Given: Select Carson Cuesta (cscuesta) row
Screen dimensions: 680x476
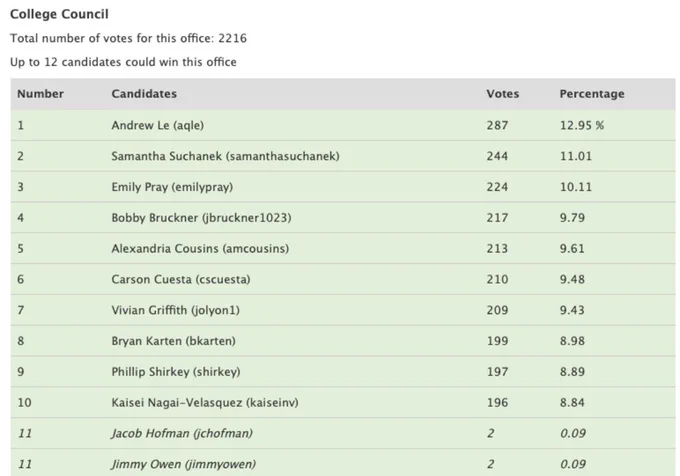Looking at the screenshot, I should [343, 279].
